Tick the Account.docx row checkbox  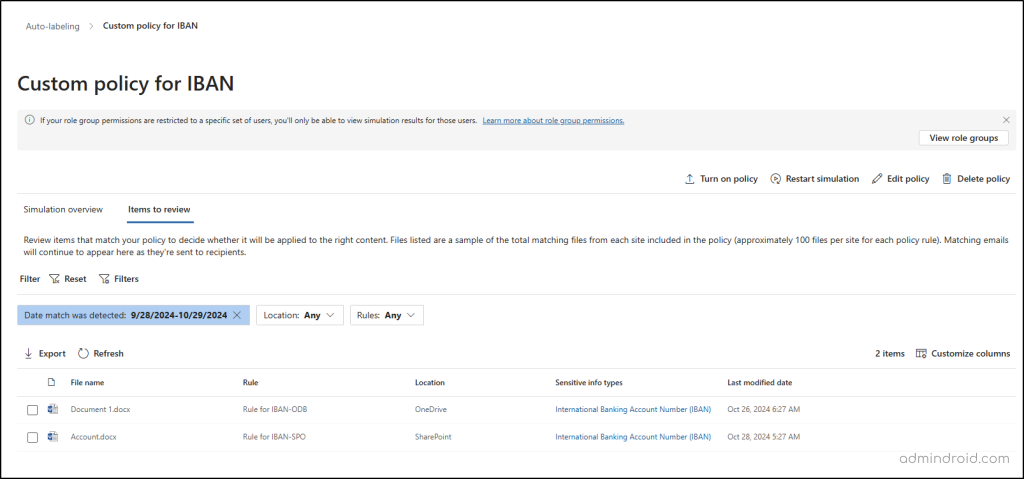pyautogui.click(x=33, y=437)
